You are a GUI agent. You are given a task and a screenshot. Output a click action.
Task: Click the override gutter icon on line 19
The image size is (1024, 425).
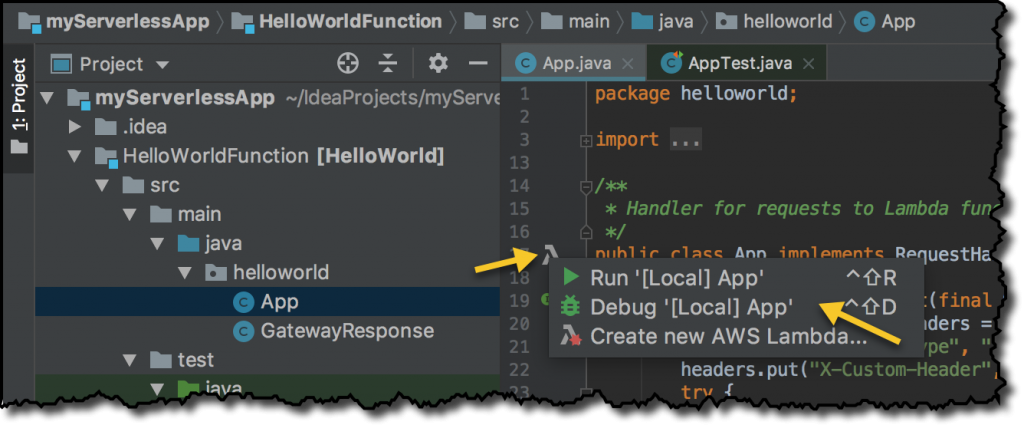tap(544, 300)
